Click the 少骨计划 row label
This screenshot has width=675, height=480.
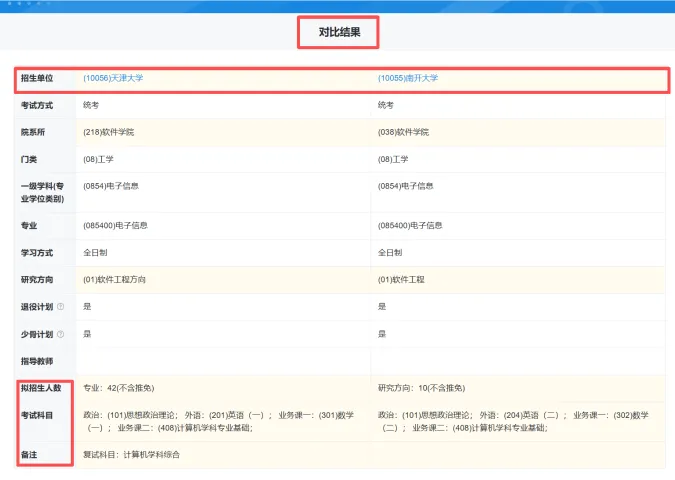pos(37,334)
